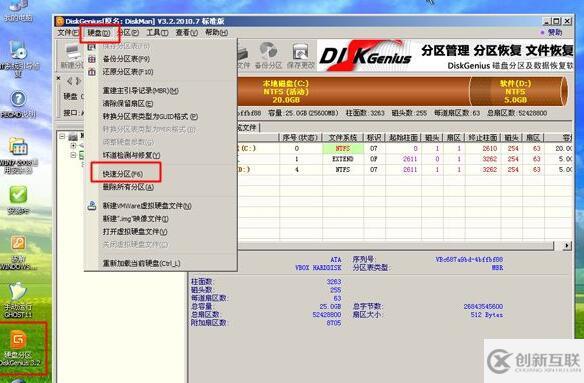The width and height of the screenshot is (584, 383).
Task: Open the 文件 menu in the menu bar
Action: (67, 33)
